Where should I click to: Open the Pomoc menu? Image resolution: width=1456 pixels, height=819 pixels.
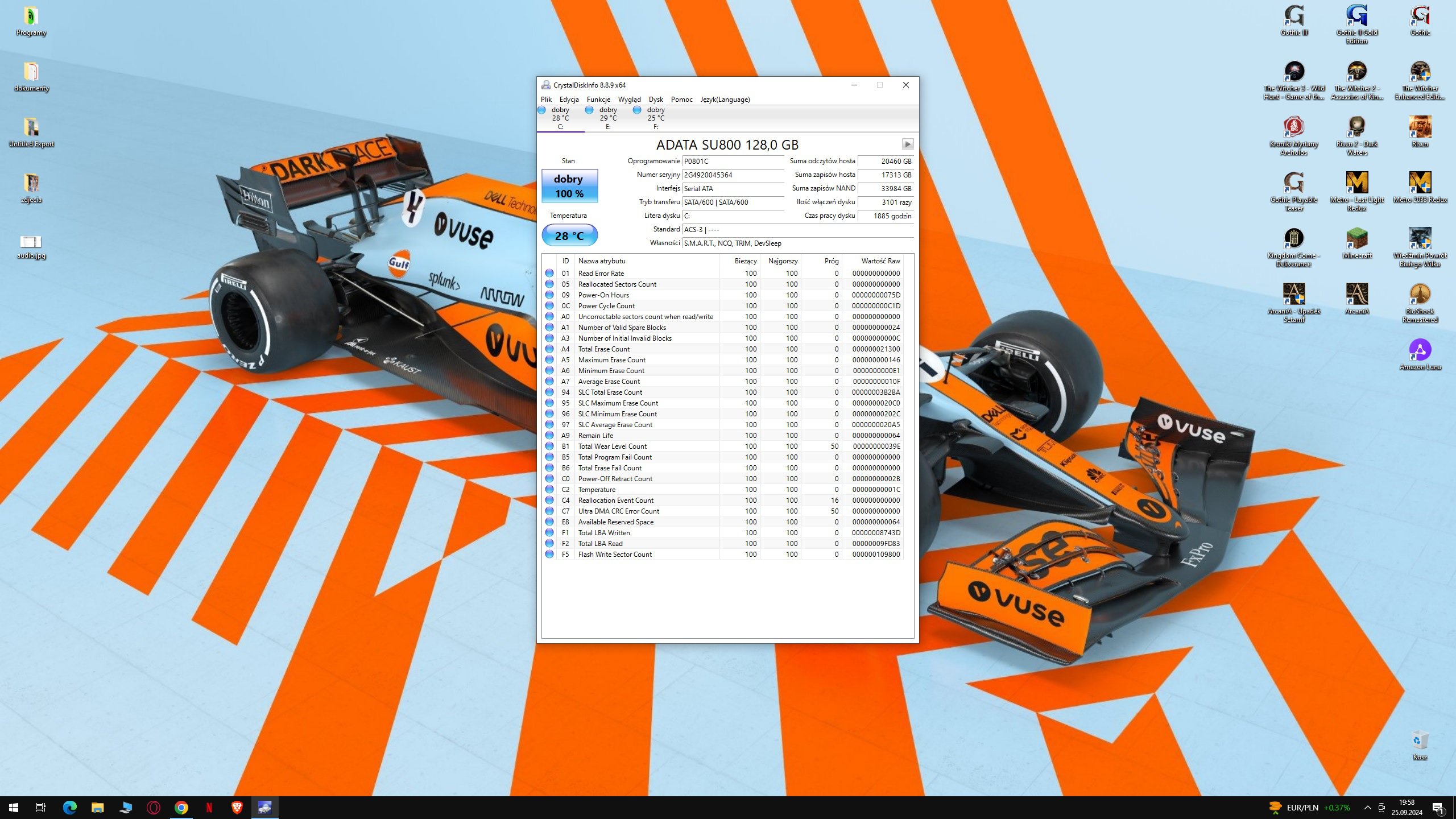(x=681, y=100)
